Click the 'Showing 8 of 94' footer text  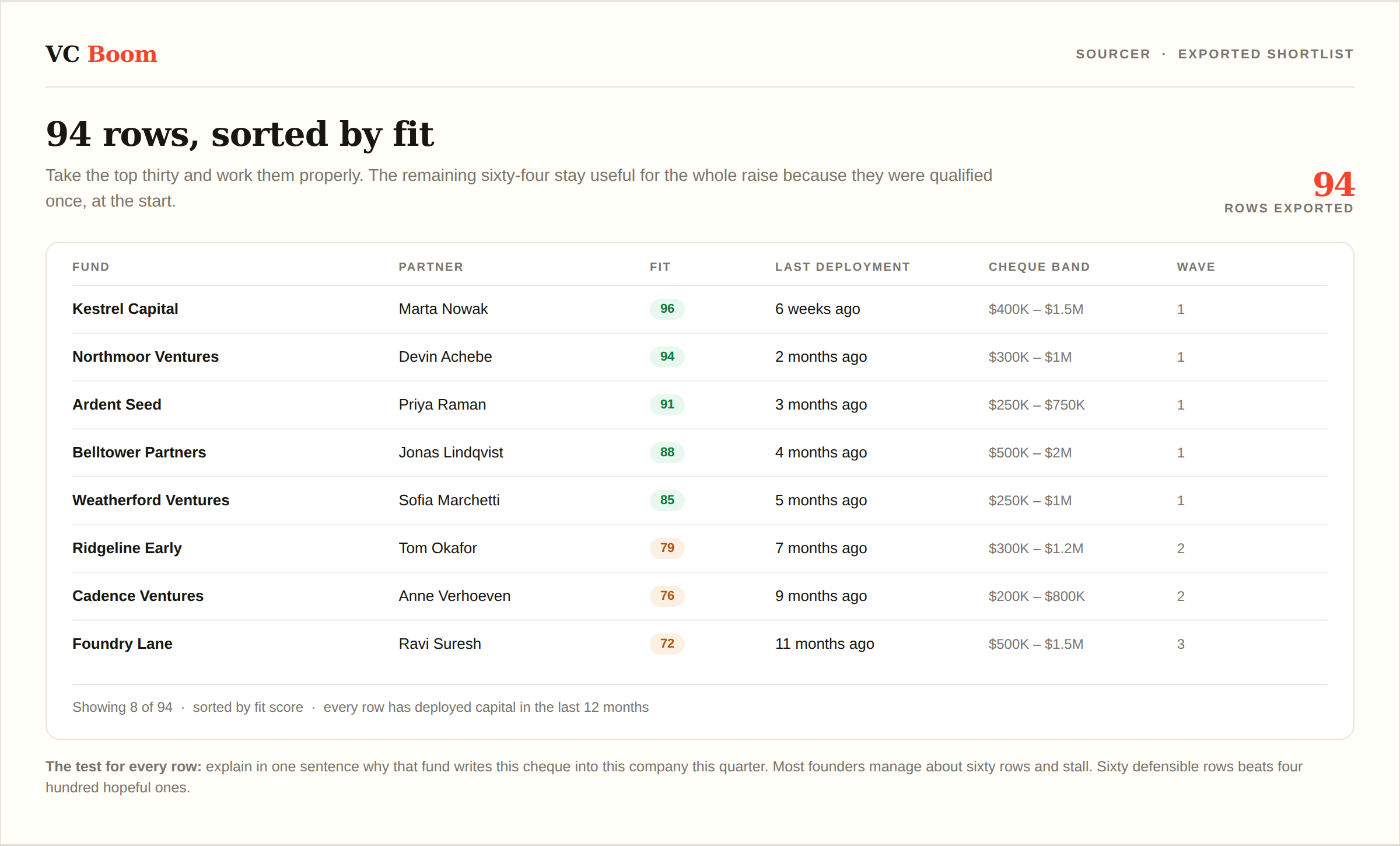click(123, 707)
